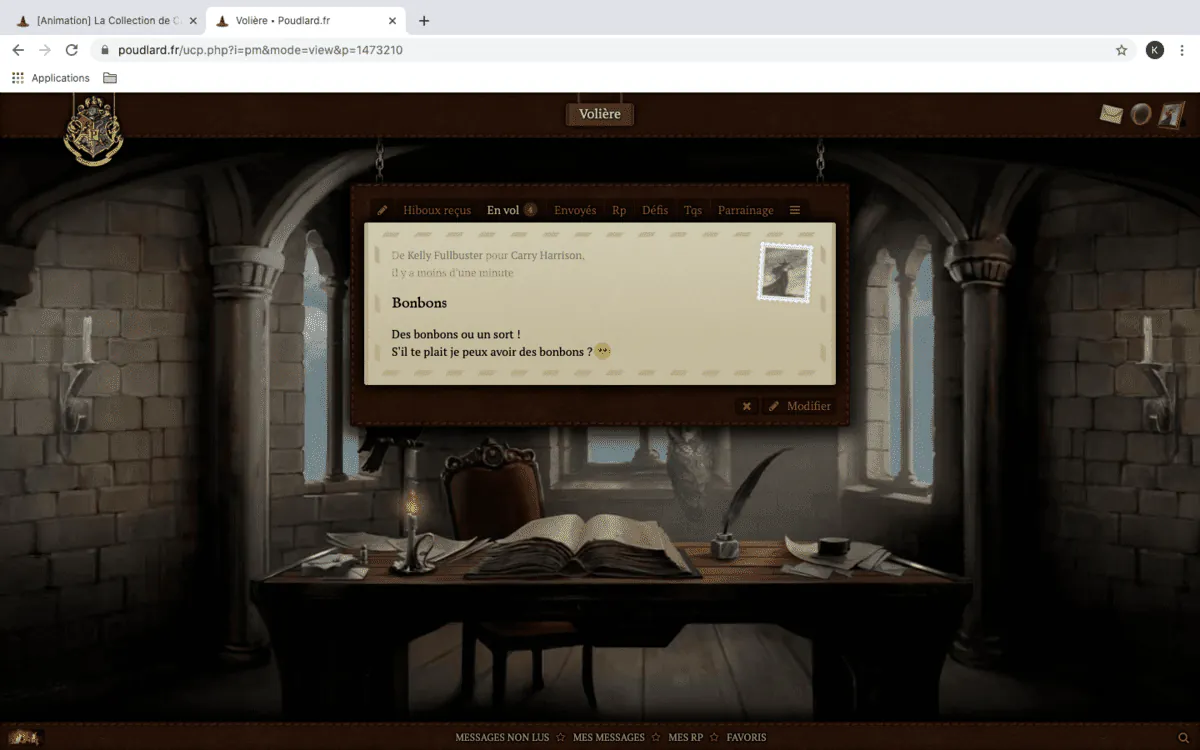Open the hamburger menu in message tabs
Image resolution: width=1200 pixels, height=750 pixels.
pos(795,210)
